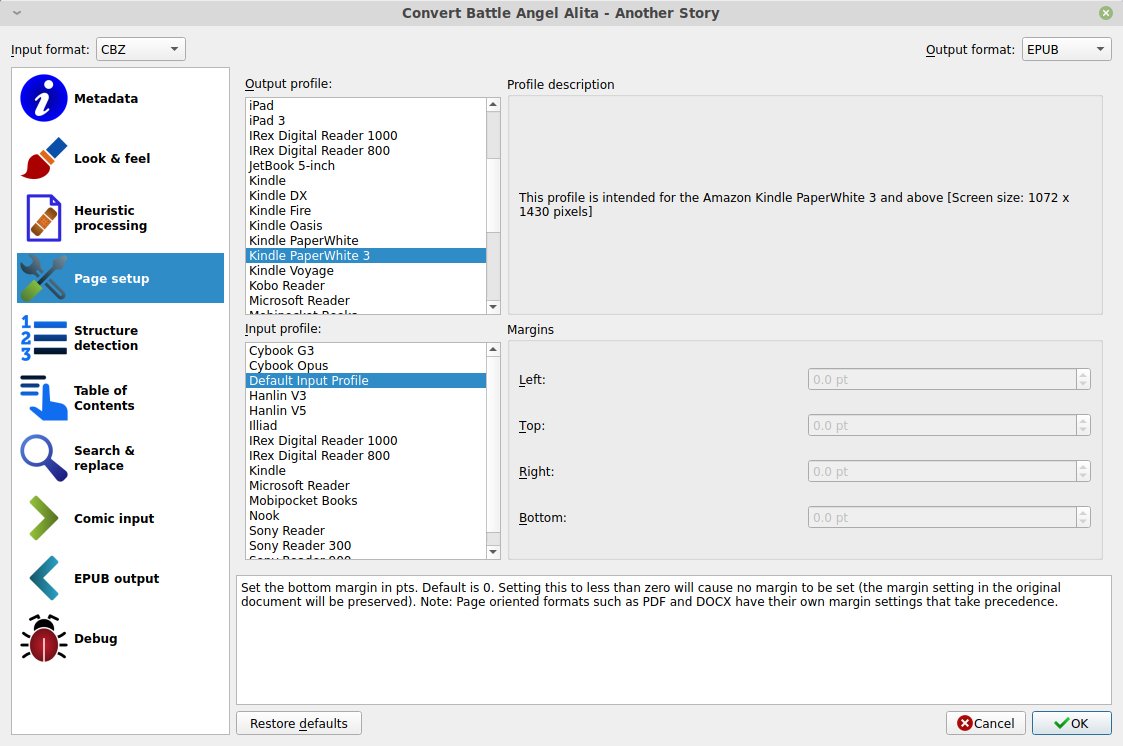Click the Top margin input field
The height and width of the screenshot is (746, 1123).
(942, 425)
